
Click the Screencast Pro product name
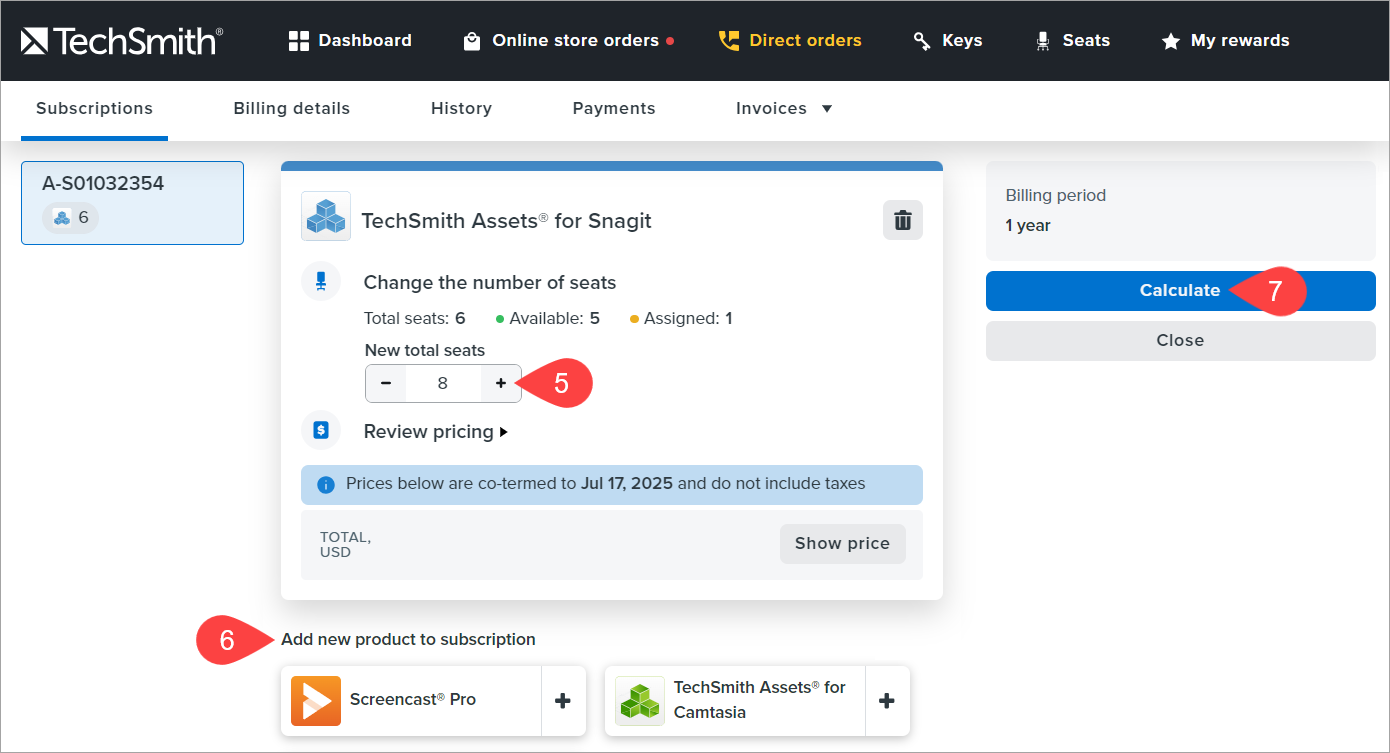coord(413,700)
